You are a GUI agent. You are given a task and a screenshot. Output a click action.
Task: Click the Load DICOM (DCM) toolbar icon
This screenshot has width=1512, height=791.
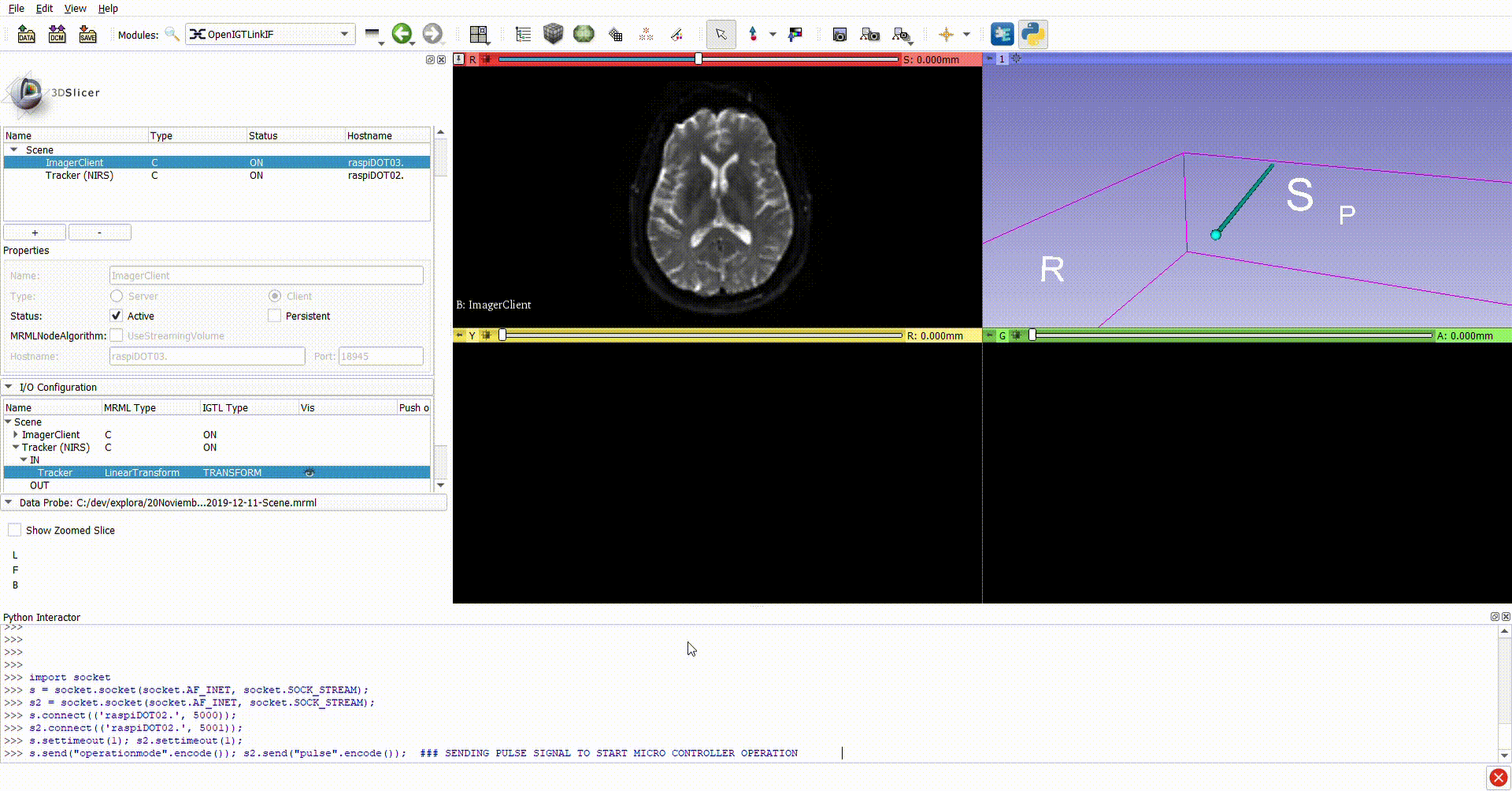pyautogui.click(x=57, y=34)
